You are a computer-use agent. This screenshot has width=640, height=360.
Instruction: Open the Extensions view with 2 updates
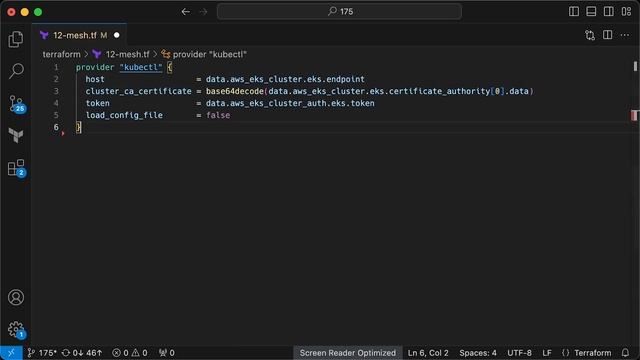point(16,168)
